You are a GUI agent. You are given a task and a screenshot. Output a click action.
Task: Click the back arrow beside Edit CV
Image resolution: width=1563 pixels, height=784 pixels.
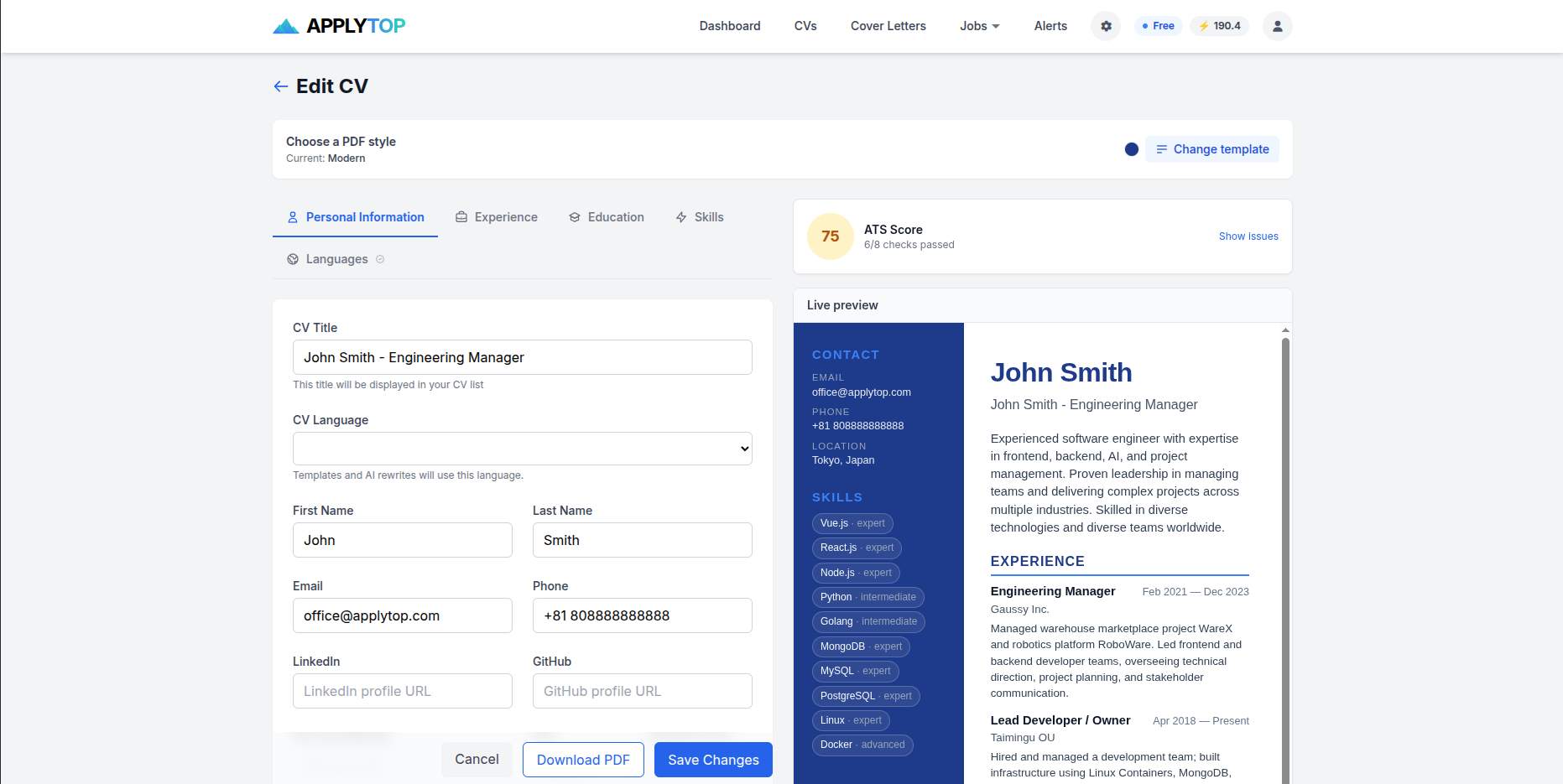281,86
